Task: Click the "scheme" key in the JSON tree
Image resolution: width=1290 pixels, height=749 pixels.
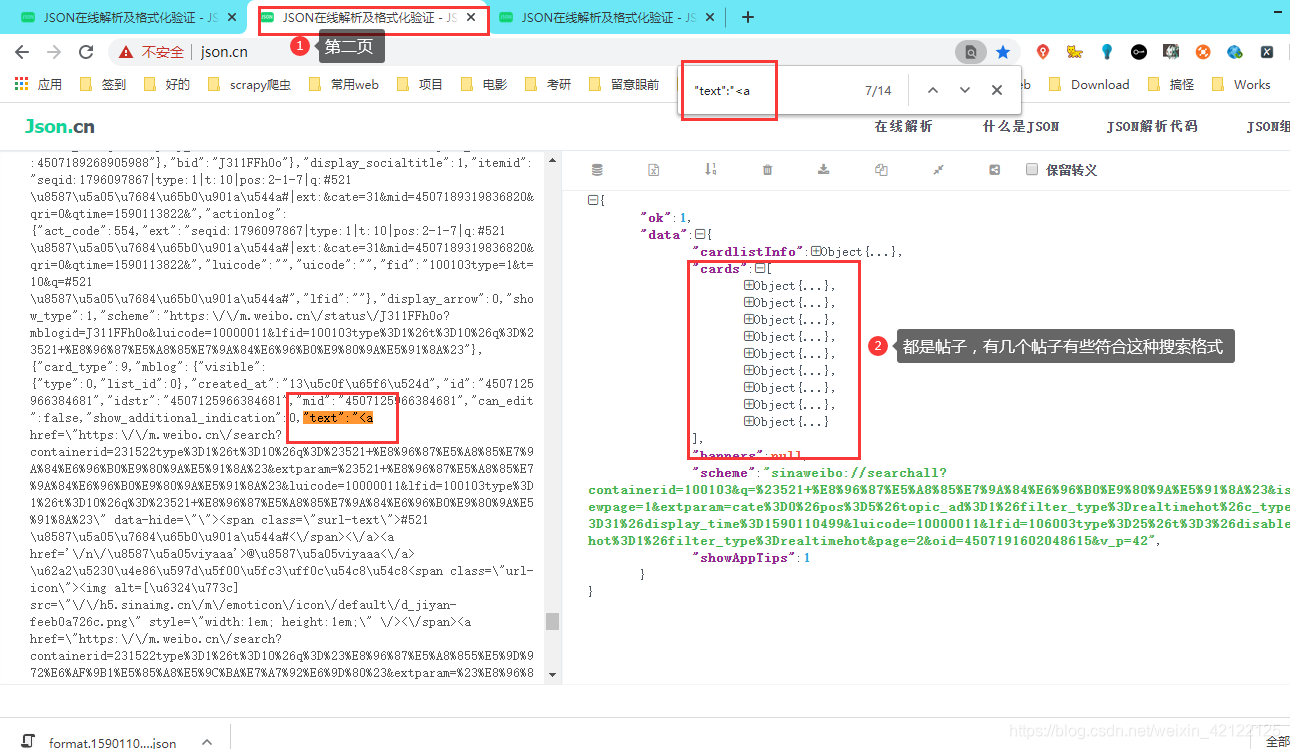Action: pyautogui.click(x=725, y=472)
